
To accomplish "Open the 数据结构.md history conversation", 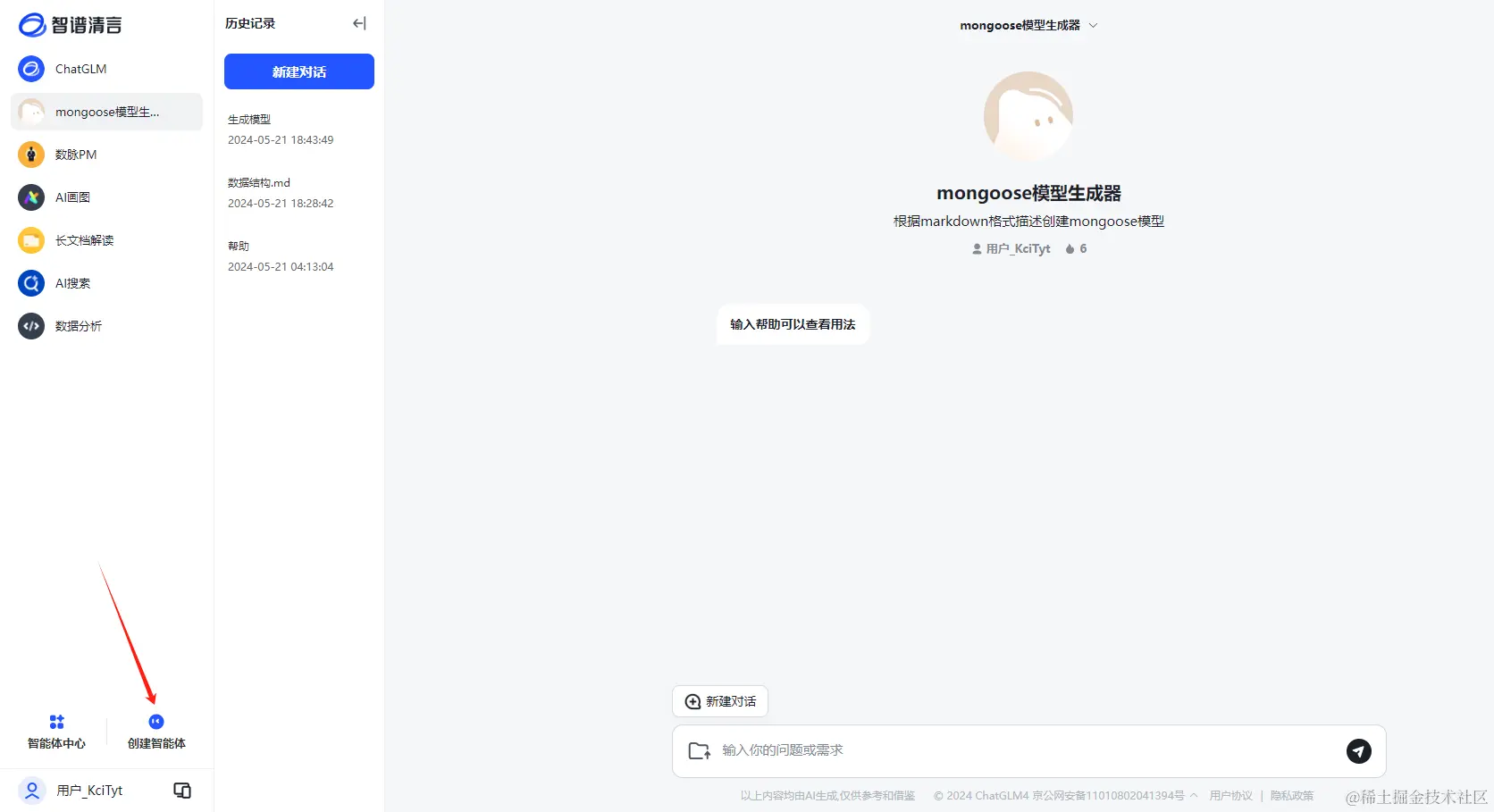I will (299, 193).
